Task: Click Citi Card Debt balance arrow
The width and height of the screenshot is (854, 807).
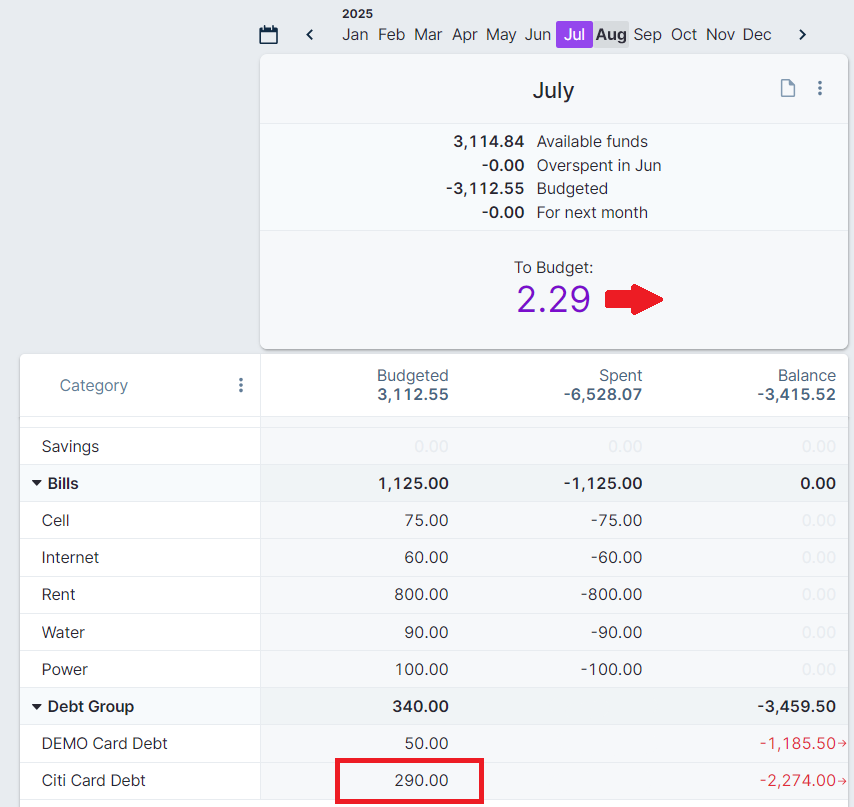Action: click(x=841, y=781)
